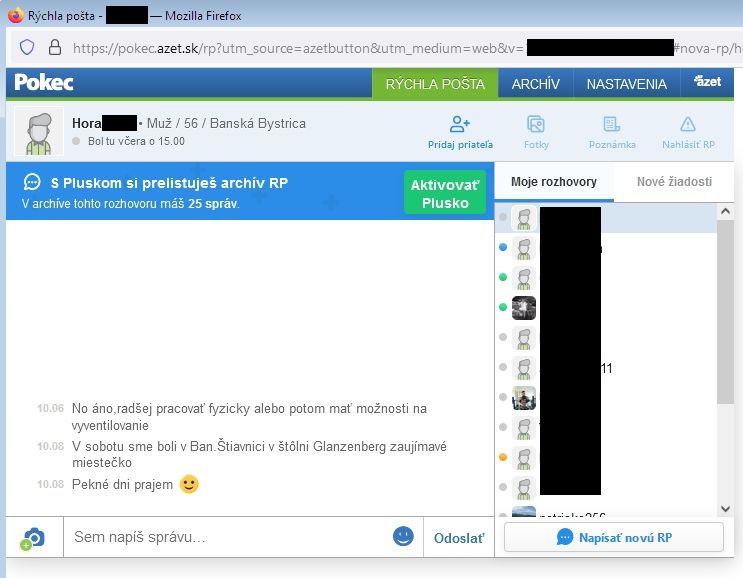Click the conversations list scroll down arrow
Image resolution: width=743 pixels, height=578 pixels.
point(725,509)
